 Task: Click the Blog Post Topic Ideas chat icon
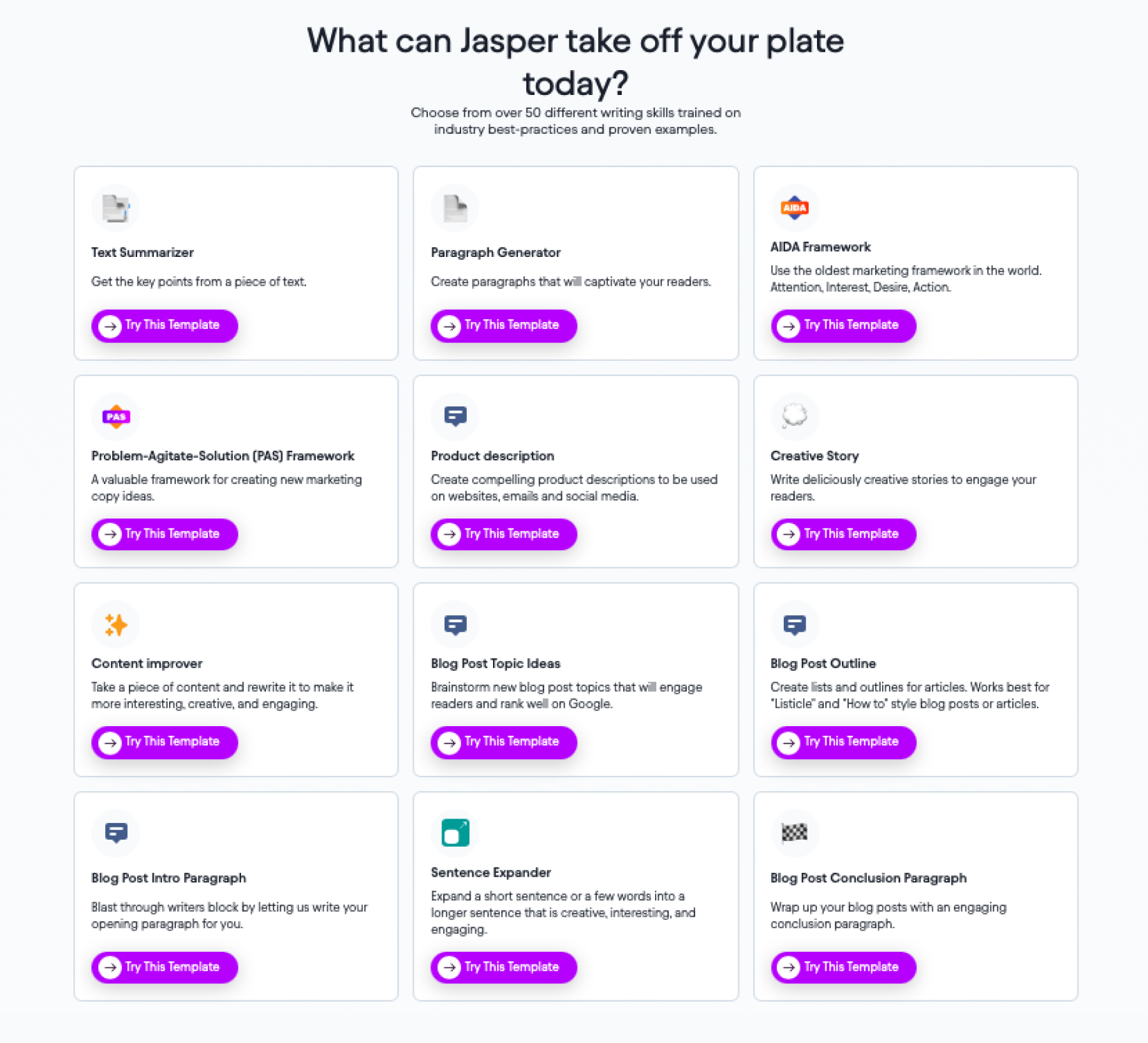[455, 625]
